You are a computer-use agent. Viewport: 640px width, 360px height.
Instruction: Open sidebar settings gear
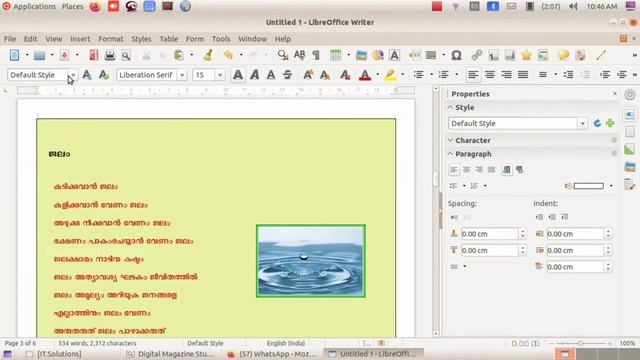tap(630, 95)
